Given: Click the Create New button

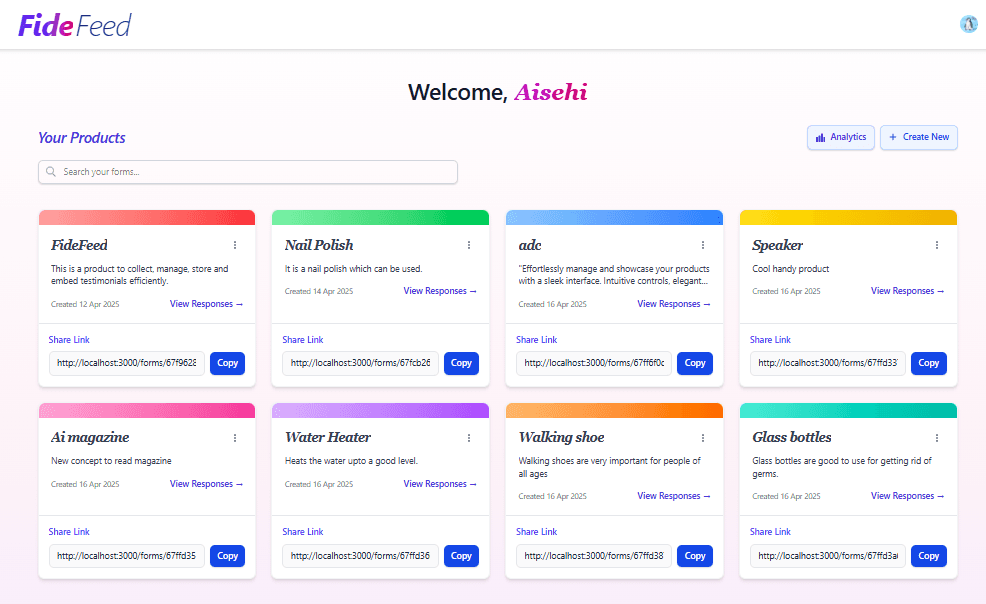Looking at the screenshot, I should (x=918, y=137).
